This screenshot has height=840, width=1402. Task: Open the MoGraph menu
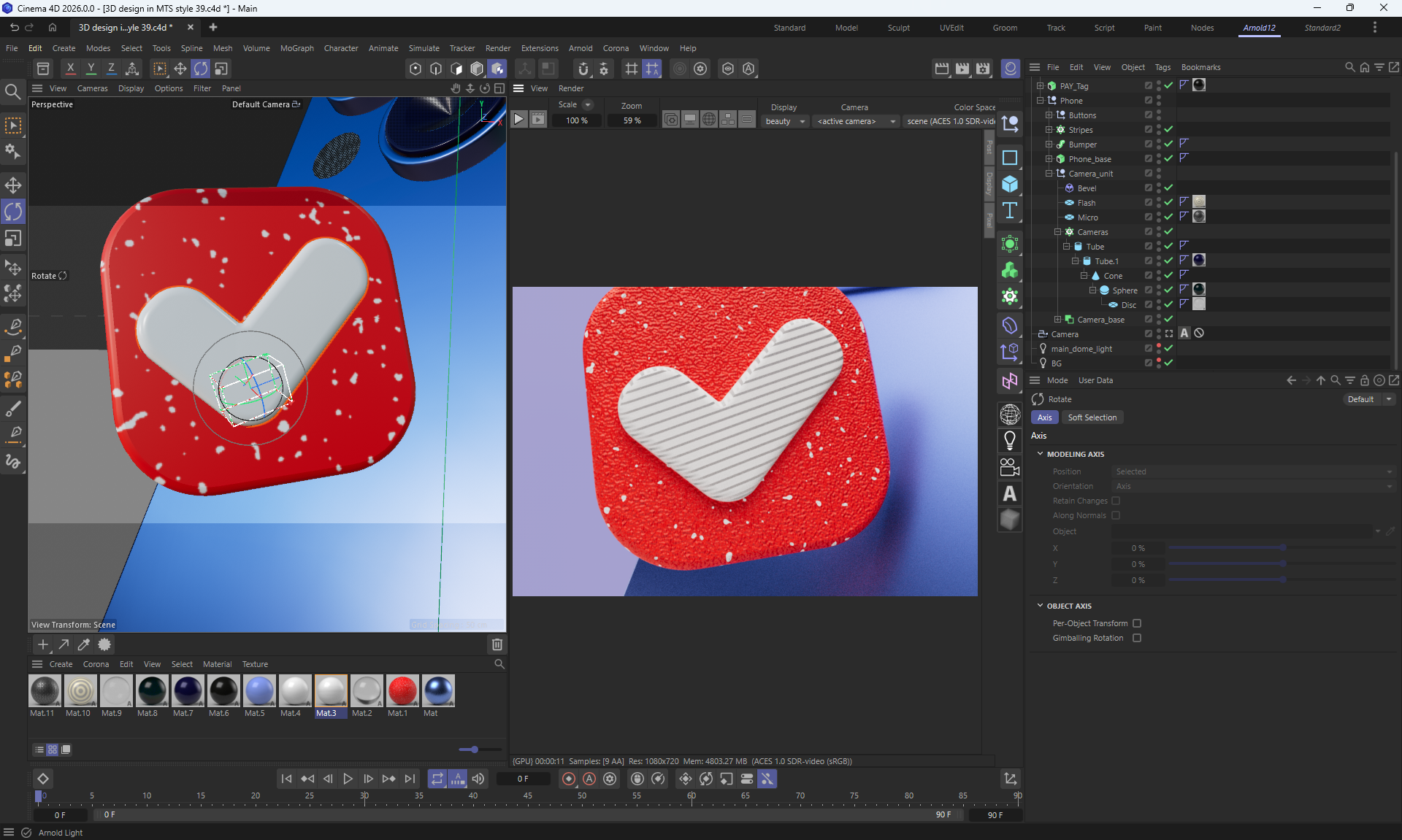click(x=296, y=48)
